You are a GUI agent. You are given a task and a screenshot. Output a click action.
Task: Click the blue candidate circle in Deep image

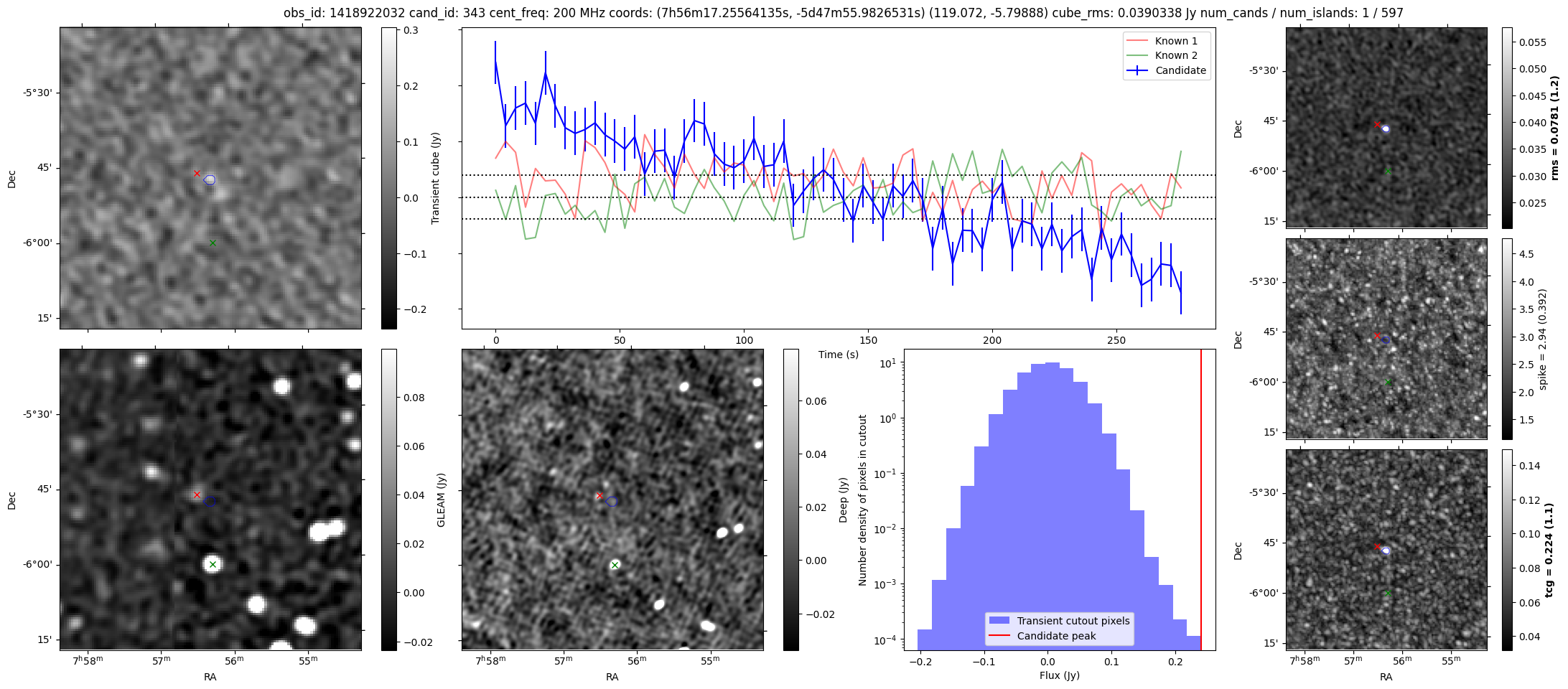tap(612, 501)
